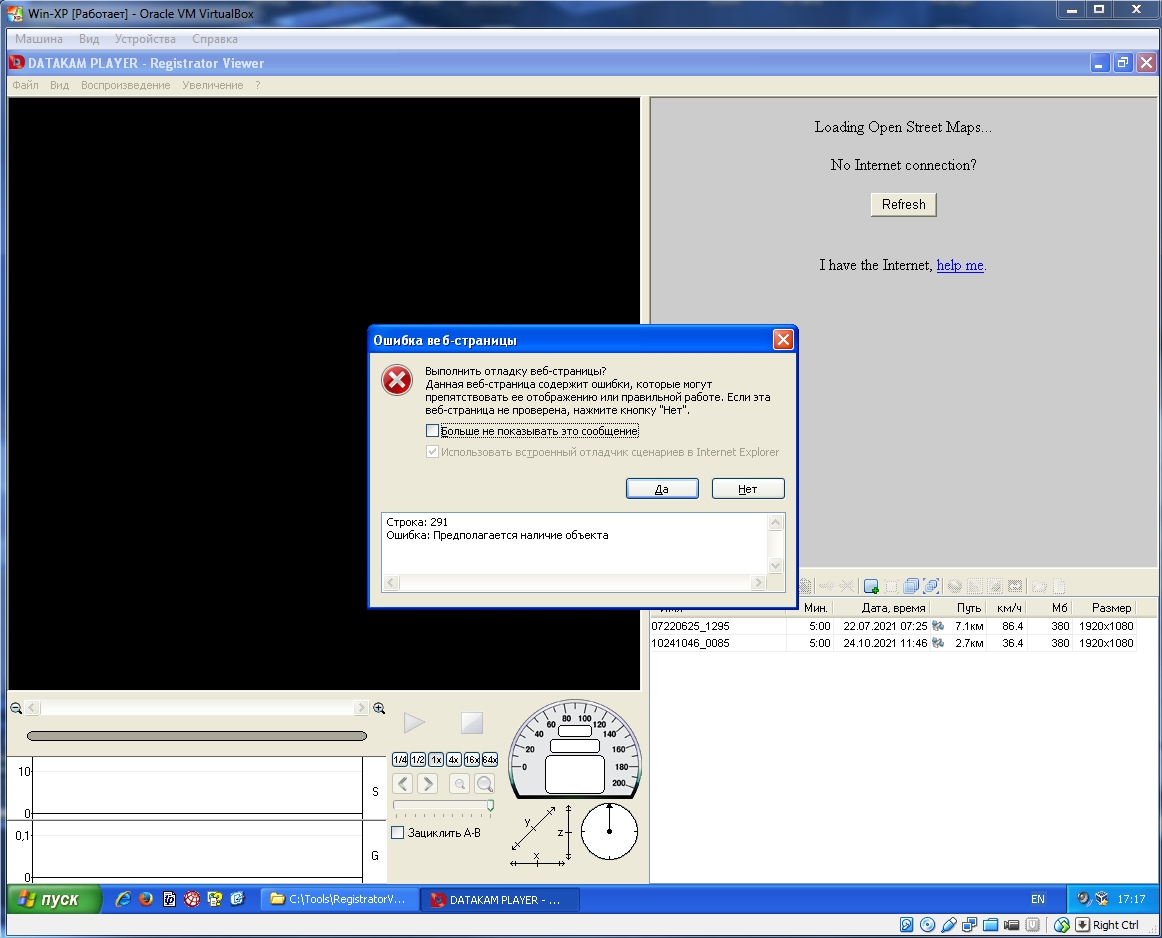Set playback speed to 1x
This screenshot has height=938, width=1162.
(436, 759)
